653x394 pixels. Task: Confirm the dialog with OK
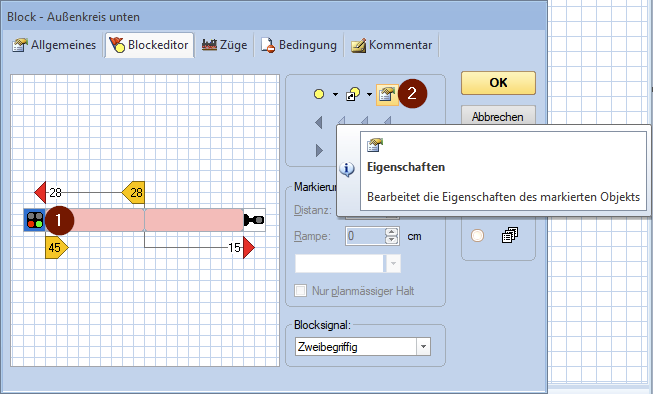click(x=498, y=82)
